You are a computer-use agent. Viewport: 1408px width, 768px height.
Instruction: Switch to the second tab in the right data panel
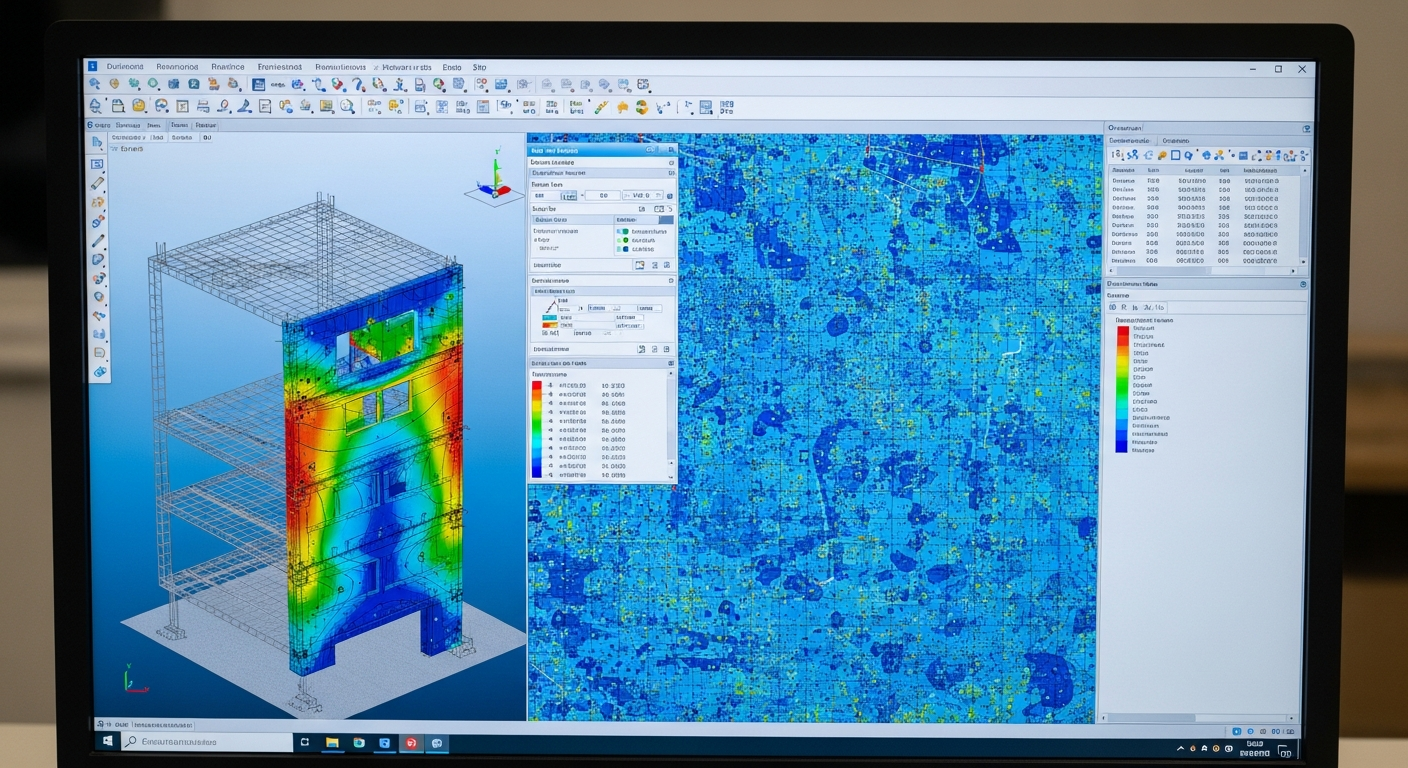[1176, 141]
